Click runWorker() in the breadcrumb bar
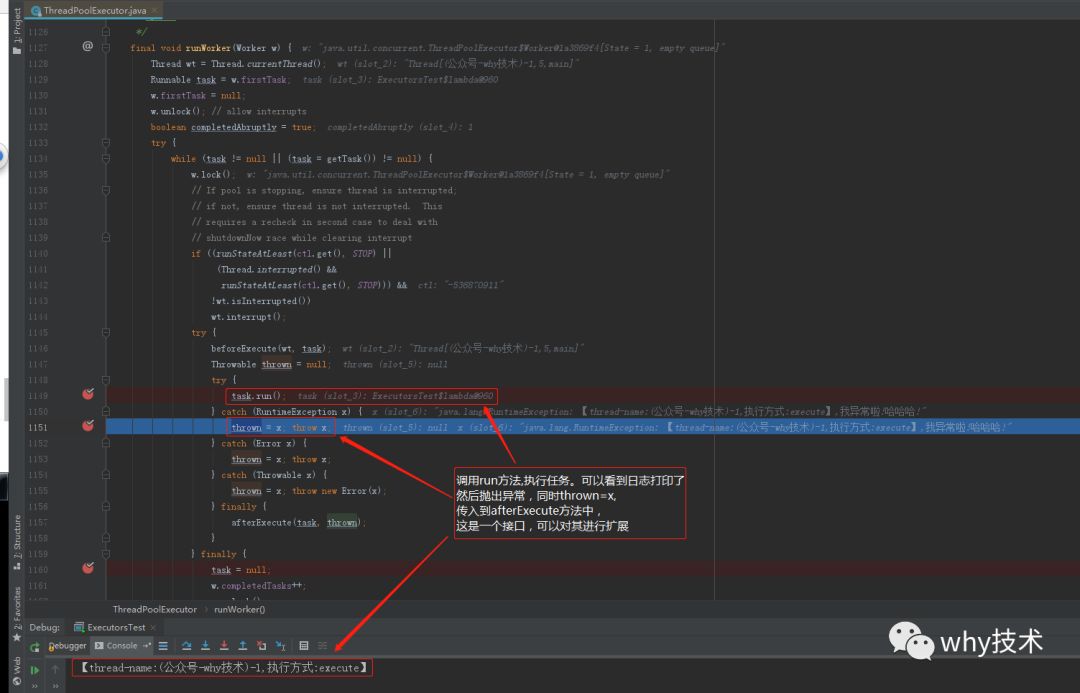This screenshot has height=693, width=1080. point(240,609)
